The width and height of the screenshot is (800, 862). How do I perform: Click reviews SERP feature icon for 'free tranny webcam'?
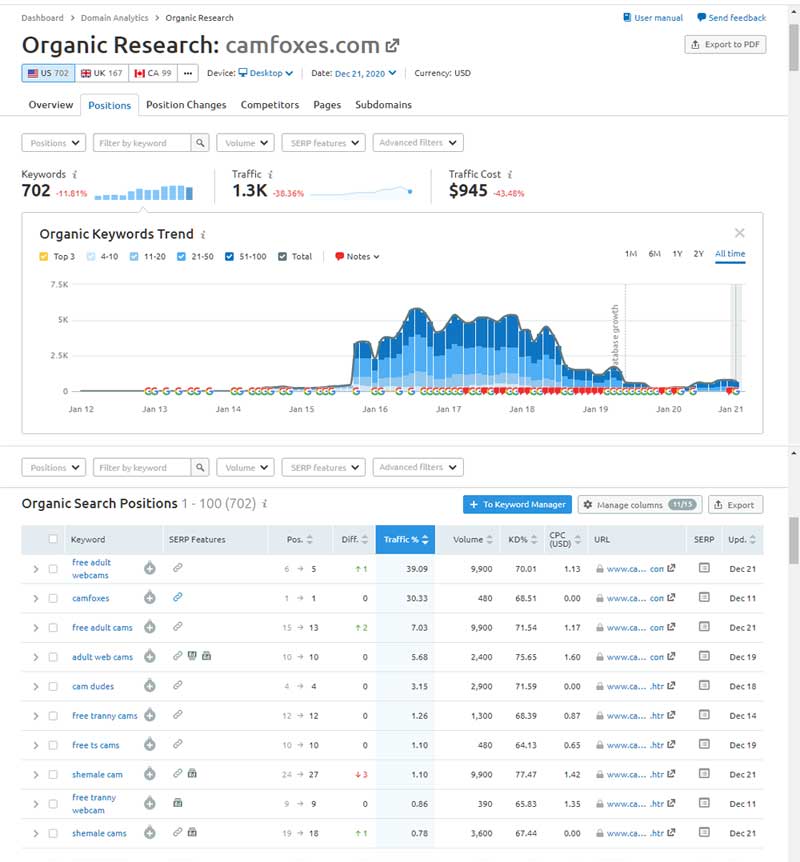point(178,803)
